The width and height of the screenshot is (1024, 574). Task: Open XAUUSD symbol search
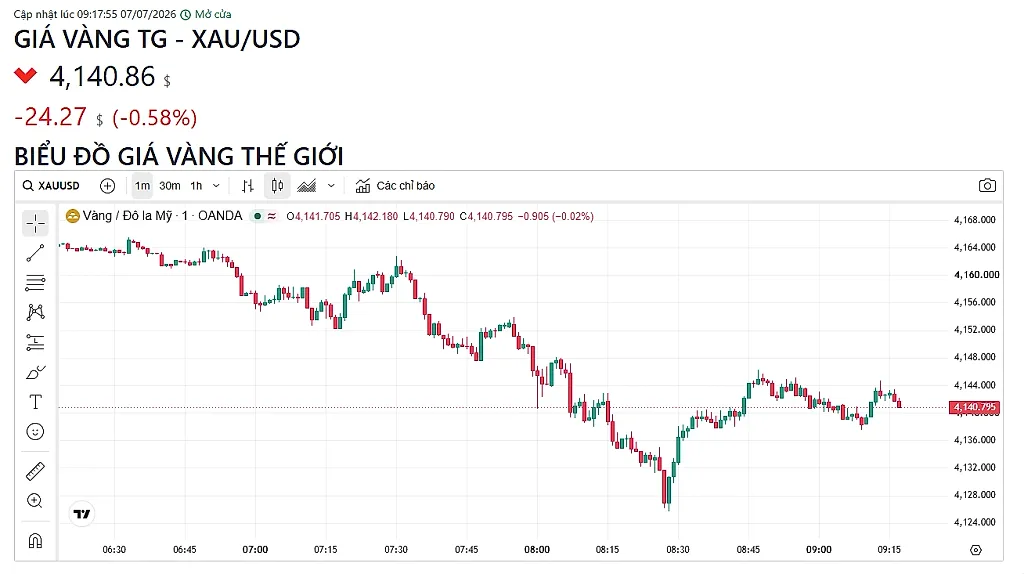tap(51, 186)
